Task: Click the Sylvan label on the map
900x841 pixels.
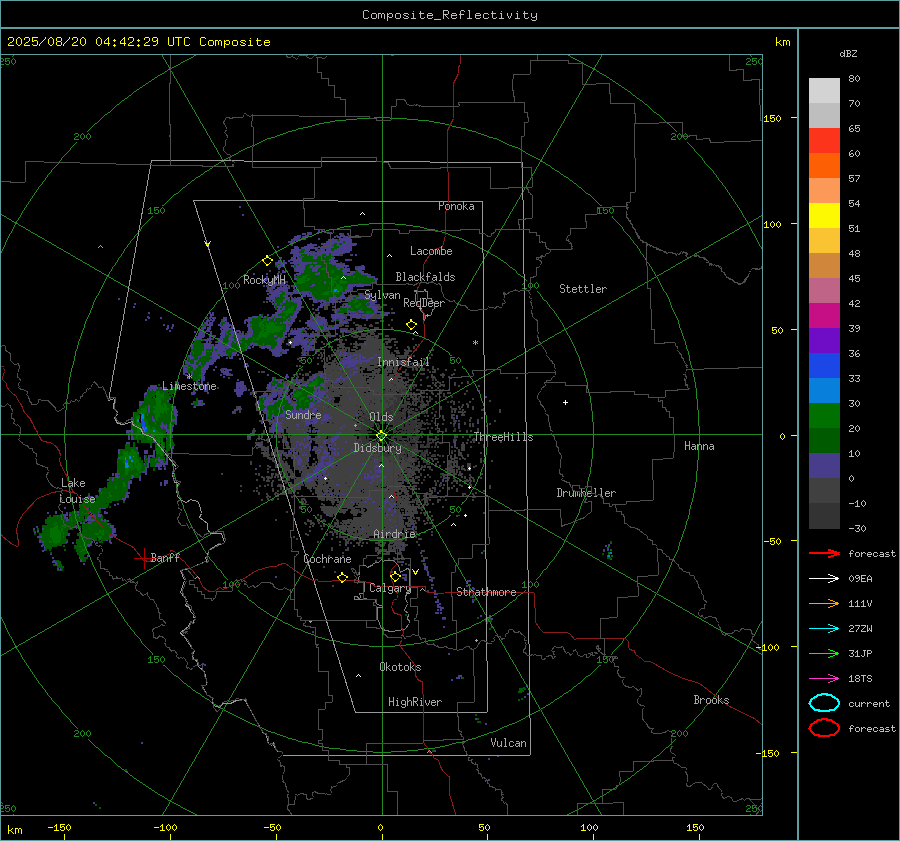Action: coord(382,295)
